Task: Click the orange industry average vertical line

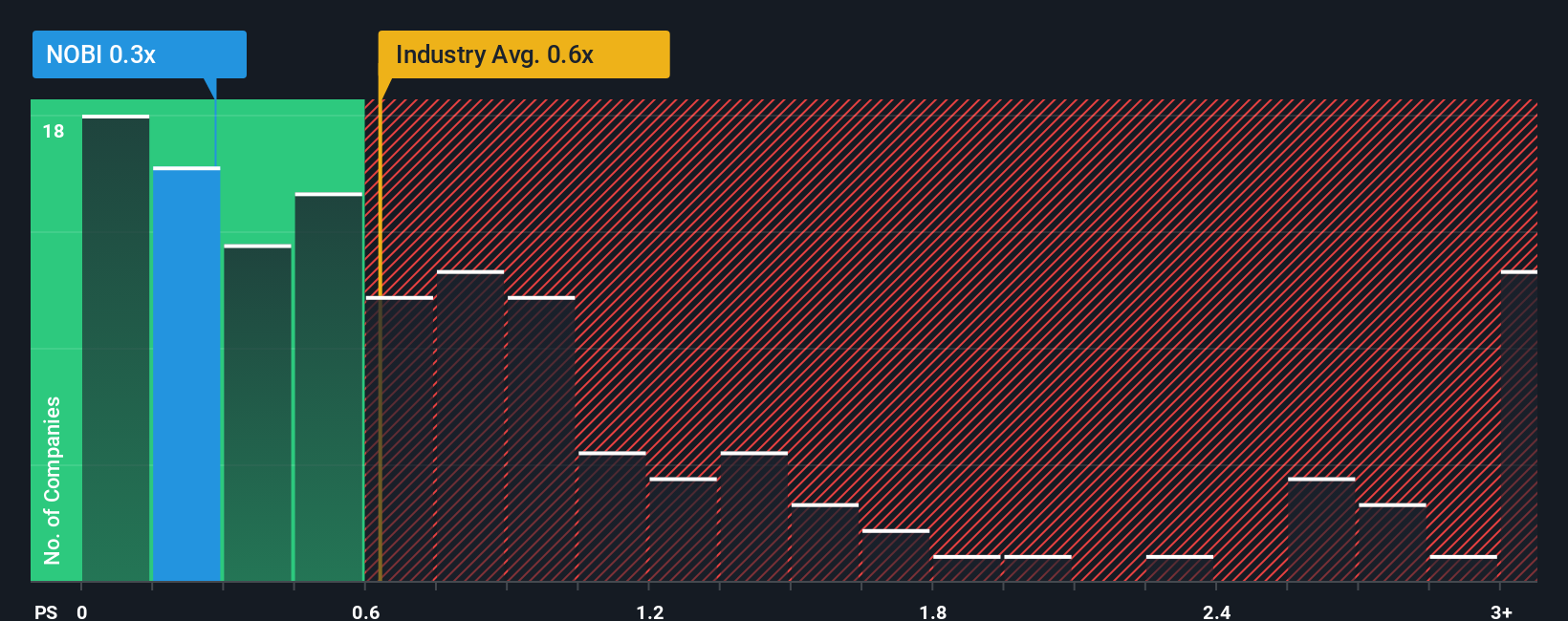Action: (x=380, y=340)
